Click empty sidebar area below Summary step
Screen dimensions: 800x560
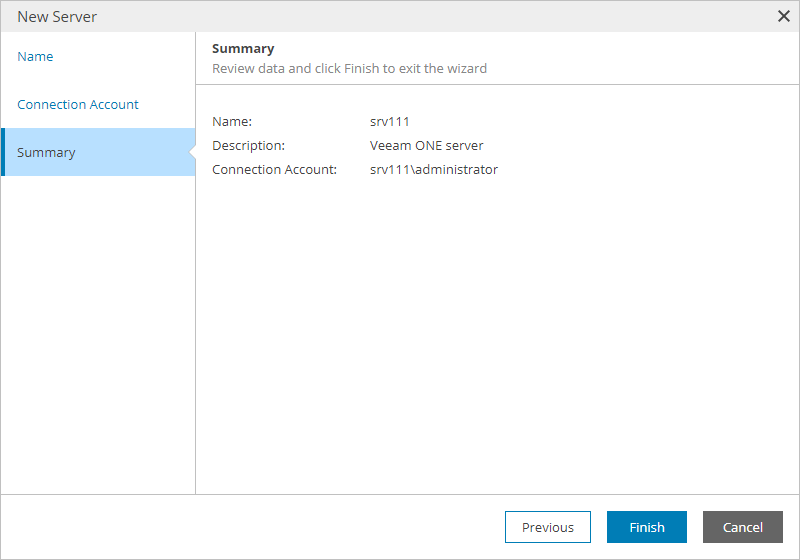click(x=98, y=330)
